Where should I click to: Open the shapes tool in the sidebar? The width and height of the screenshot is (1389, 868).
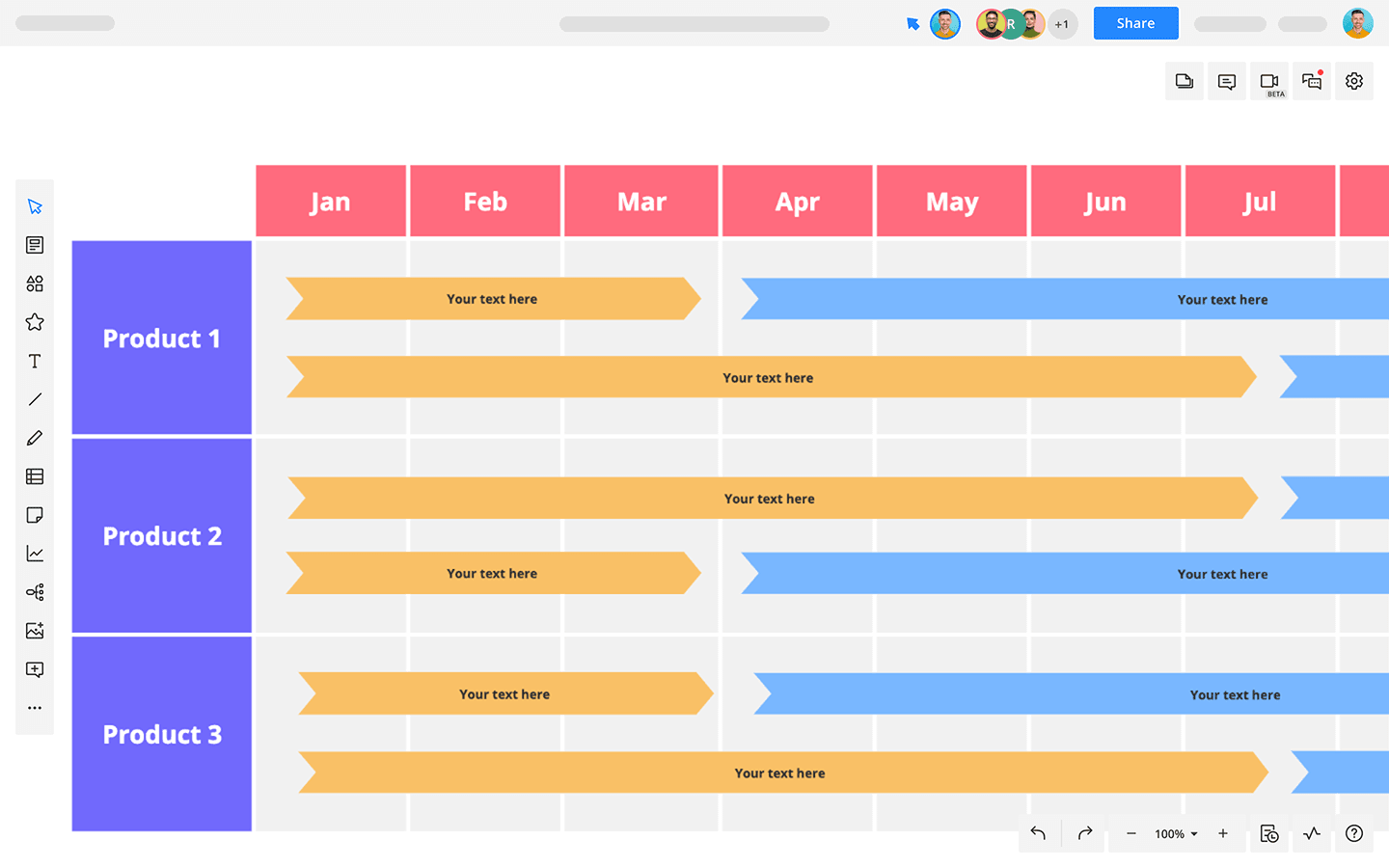coord(35,283)
